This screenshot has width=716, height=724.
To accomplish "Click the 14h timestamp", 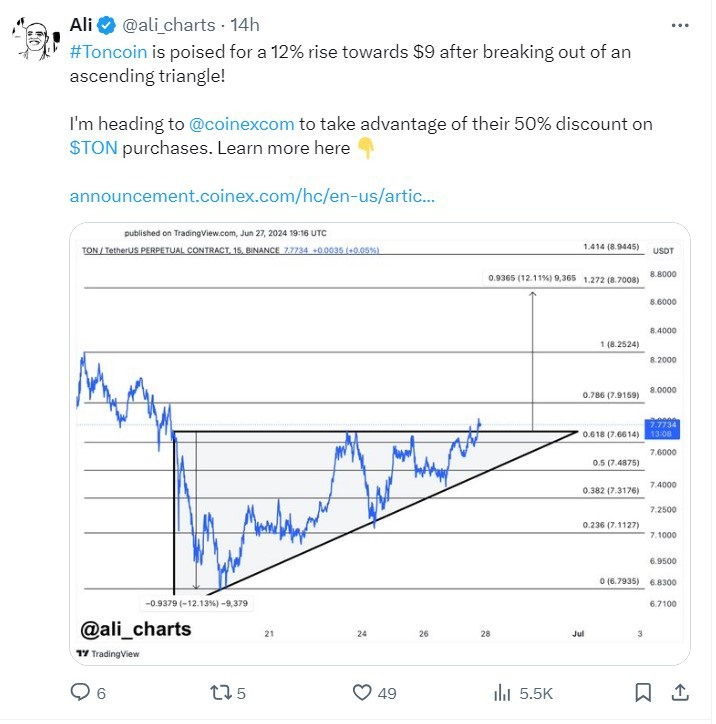I will pyautogui.click(x=245, y=25).
